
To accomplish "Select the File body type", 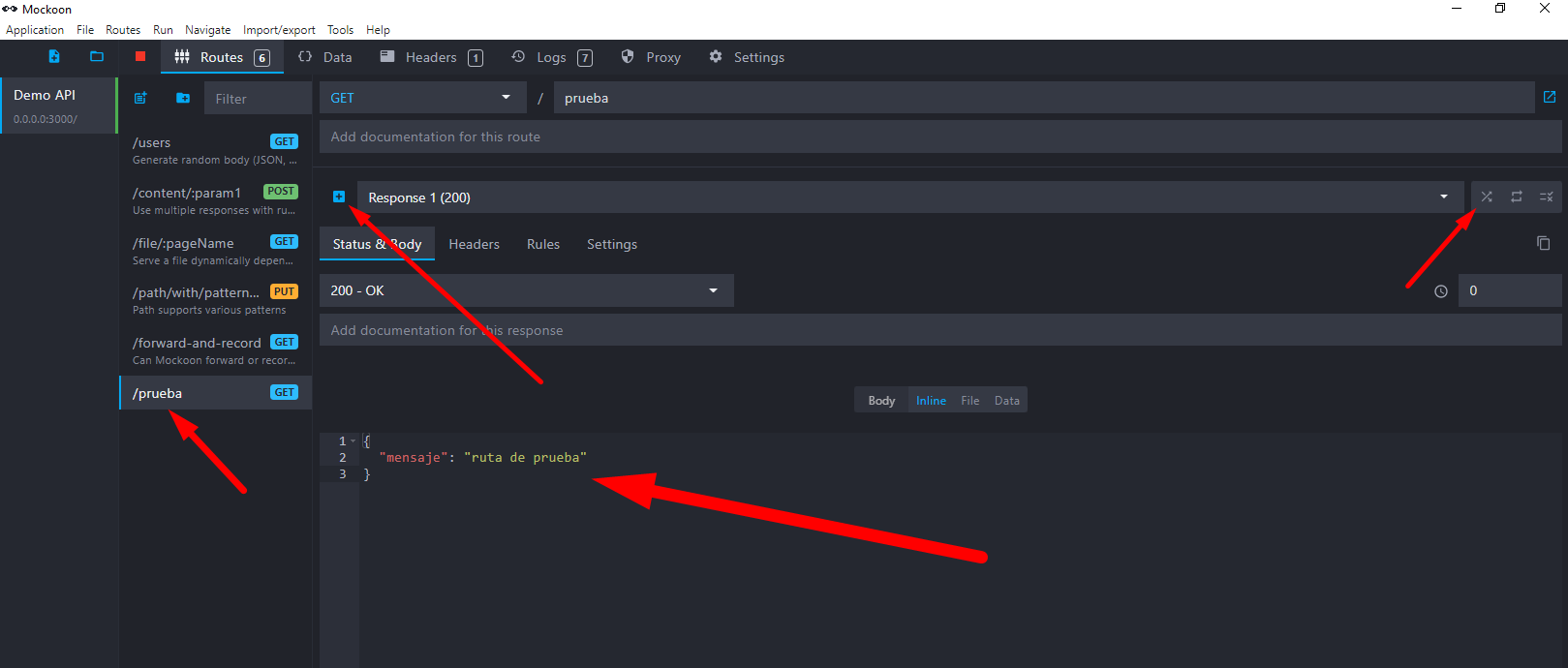I will pyautogui.click(x=969, y=401).
